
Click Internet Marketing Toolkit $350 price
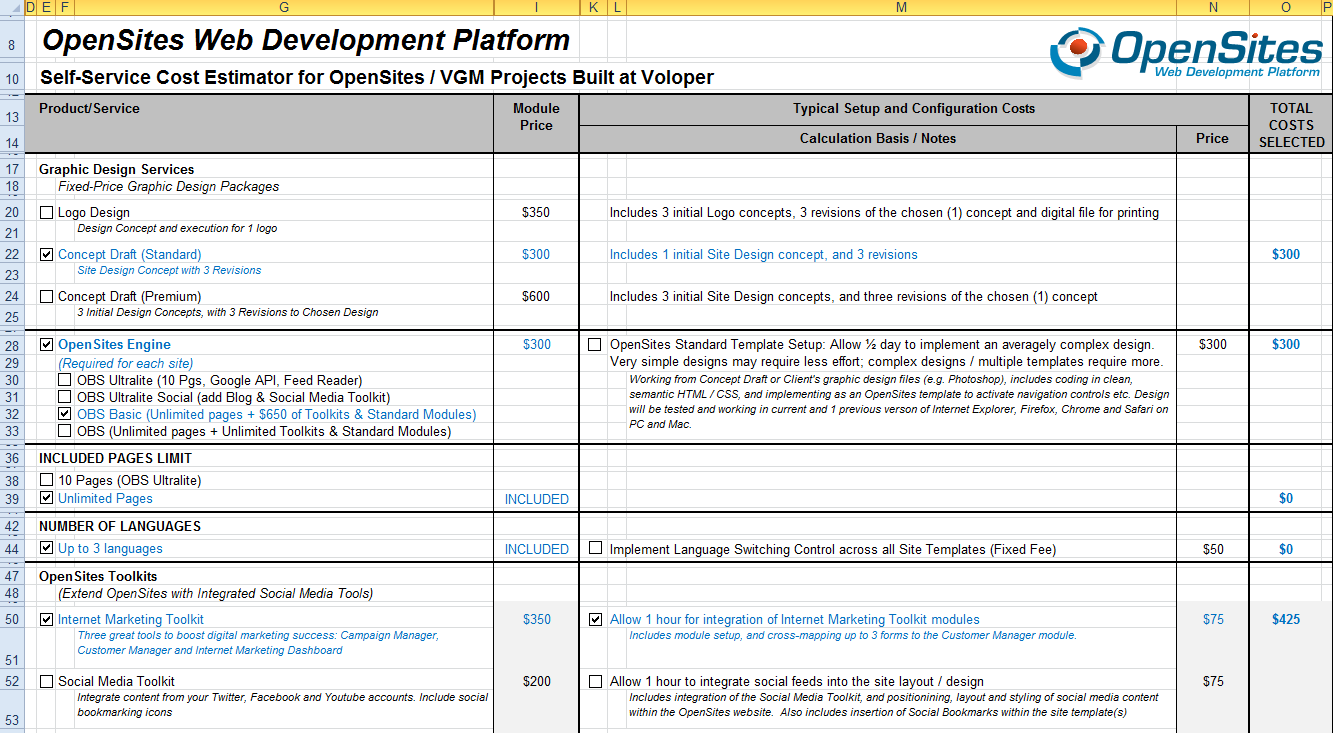click(x=536, y=620)
